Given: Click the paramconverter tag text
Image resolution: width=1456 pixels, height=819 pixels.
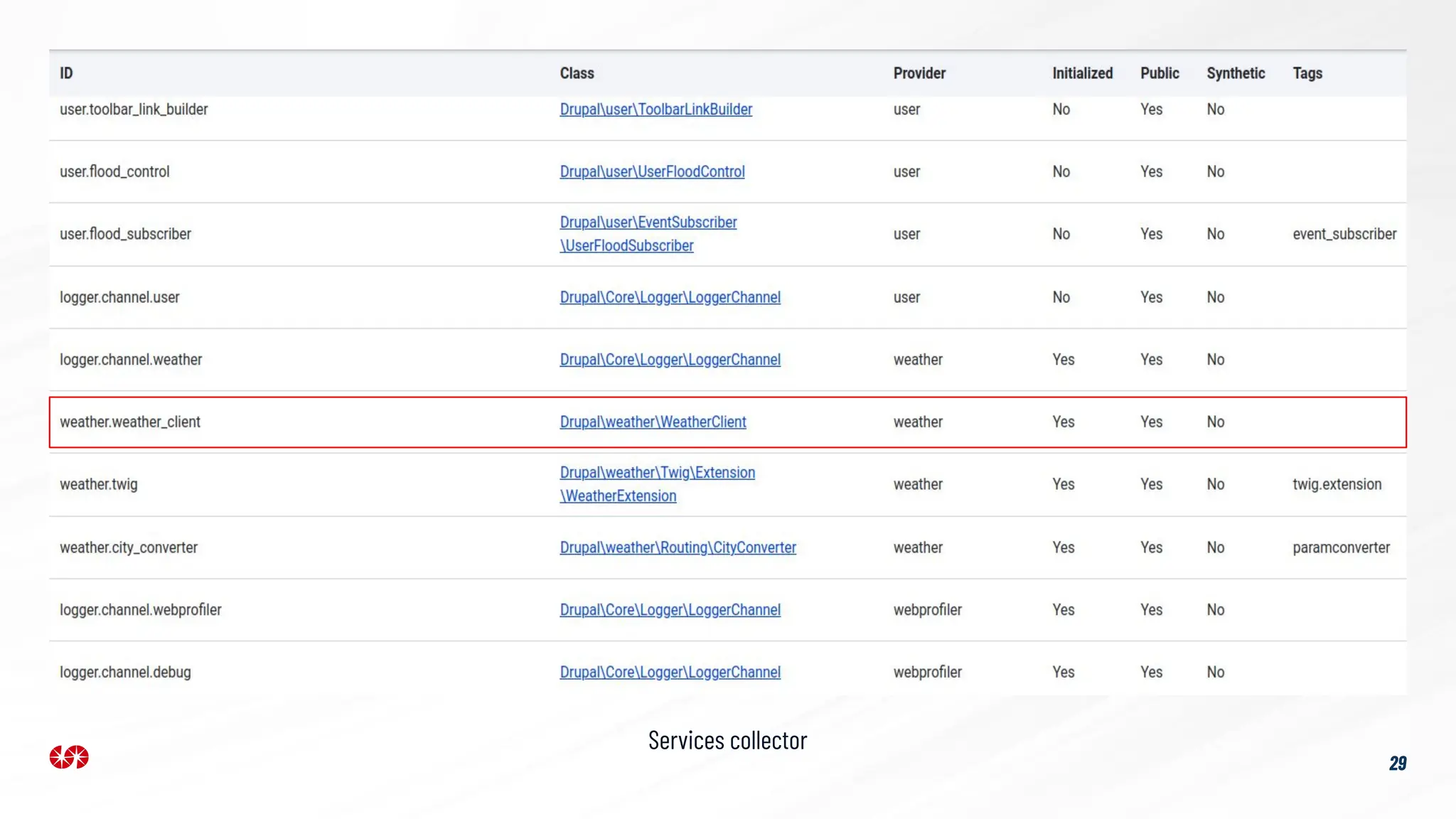Looking at the screenshot, I should click(x=1341, y=548).
